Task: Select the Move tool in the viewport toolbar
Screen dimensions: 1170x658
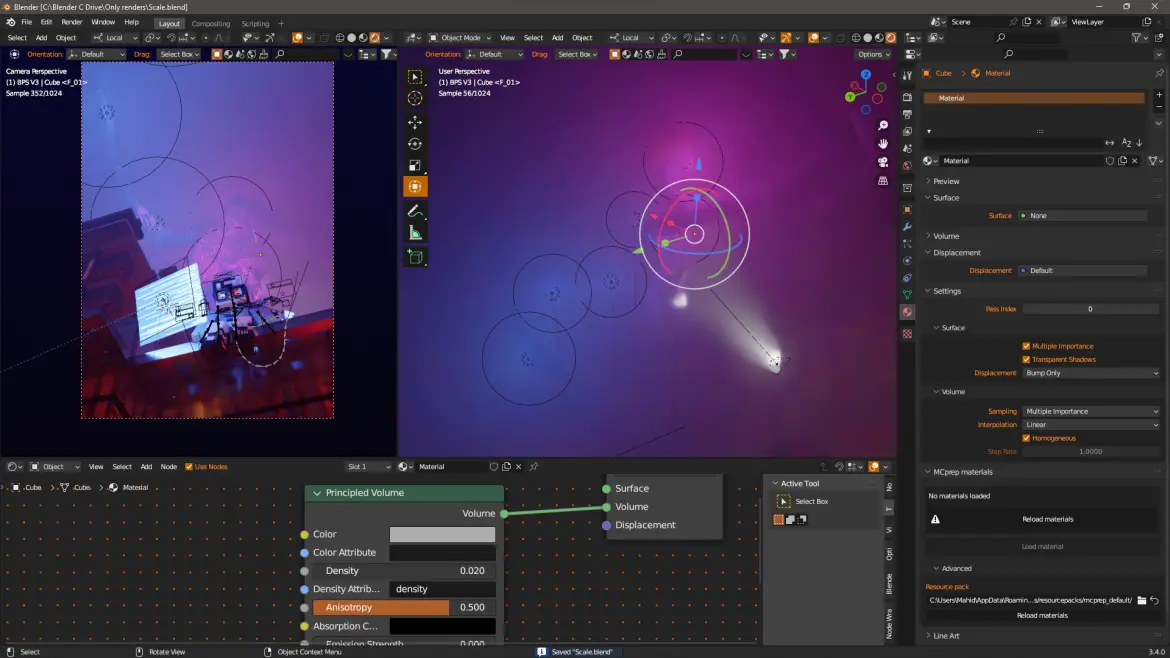Action: coord(415,122)
